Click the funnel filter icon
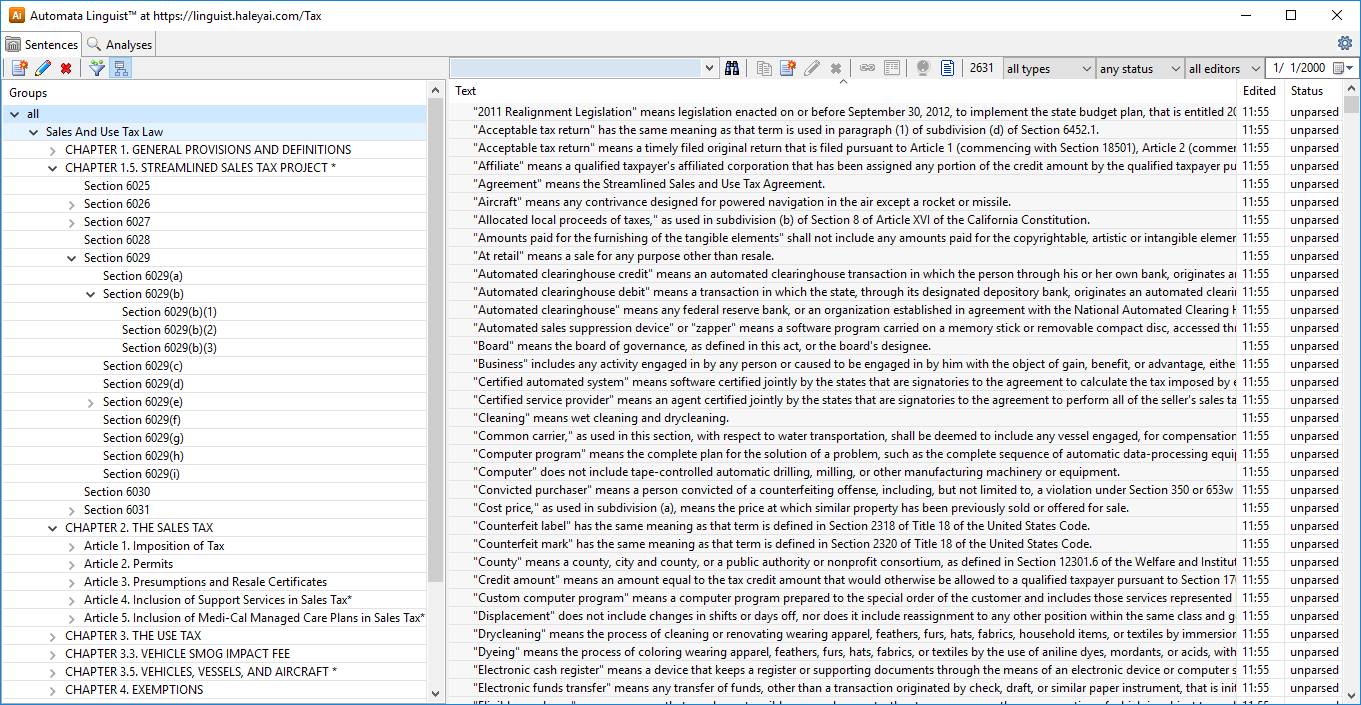Image resolution: width=1361 pixels, height=705 pixels. click(x=97, y=68)
